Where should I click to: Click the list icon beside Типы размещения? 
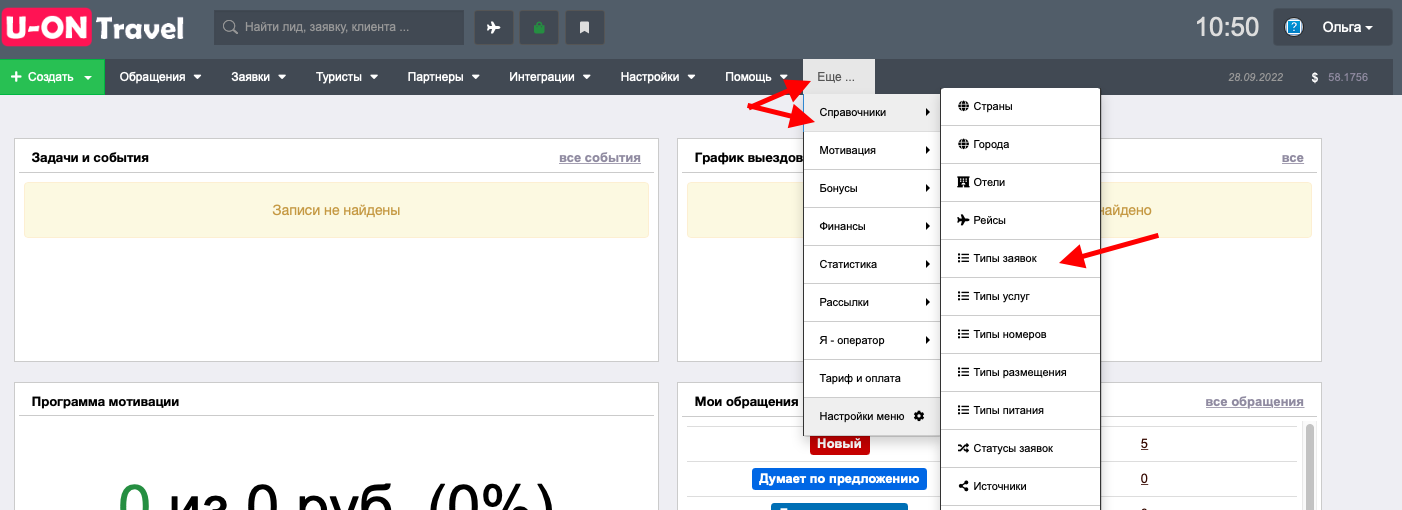(x=963, y=372)
